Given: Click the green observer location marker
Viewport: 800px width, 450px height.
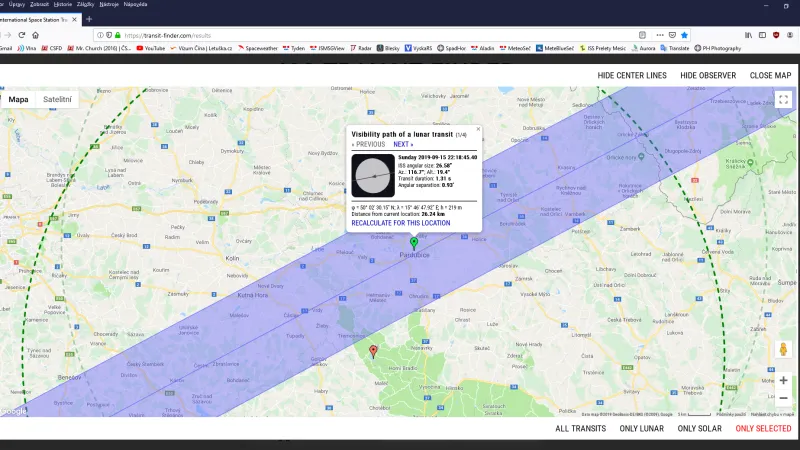Looking at the screenshot, I should coord(414,242).
